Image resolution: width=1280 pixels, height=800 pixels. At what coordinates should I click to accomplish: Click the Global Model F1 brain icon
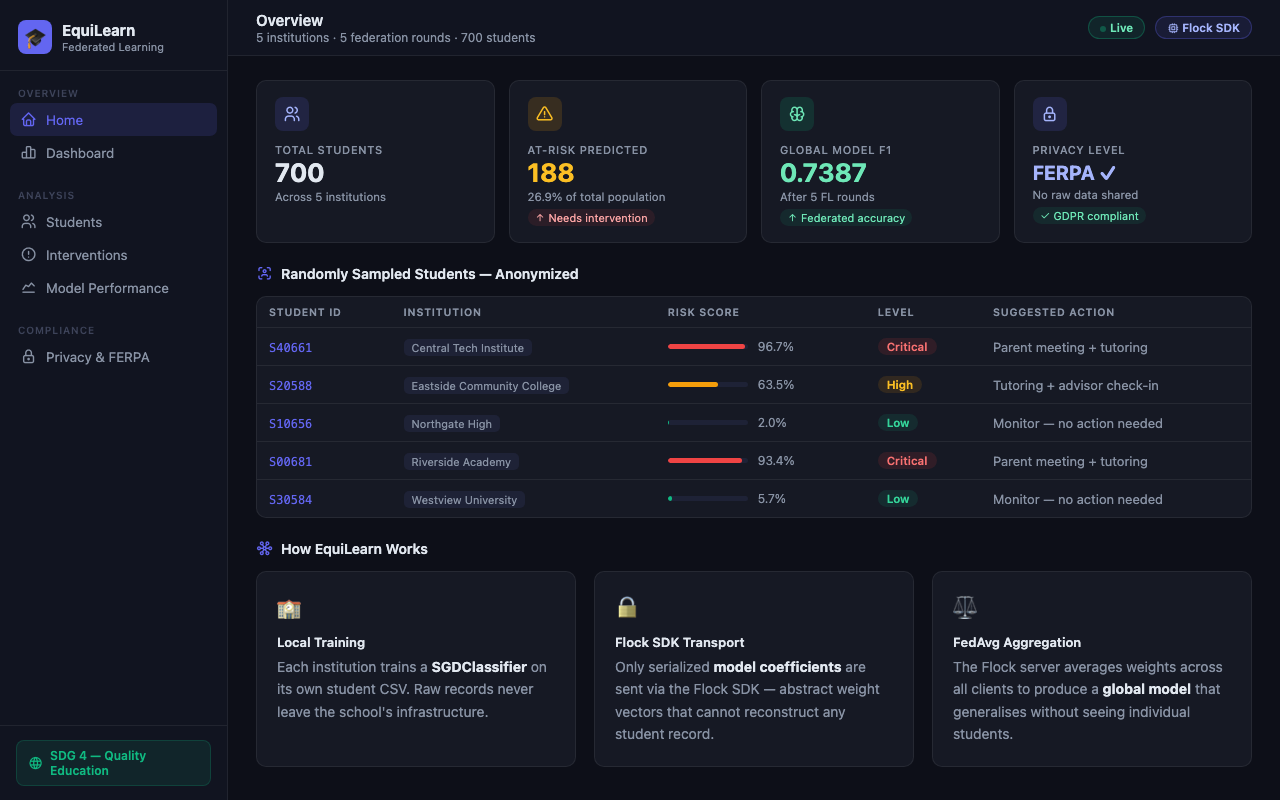(x=797, y=114)
